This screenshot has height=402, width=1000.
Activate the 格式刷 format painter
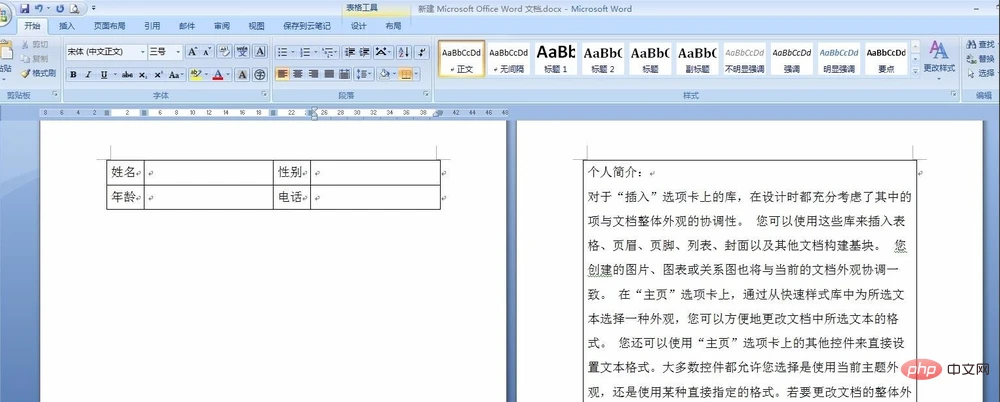(x=38, y=73)
